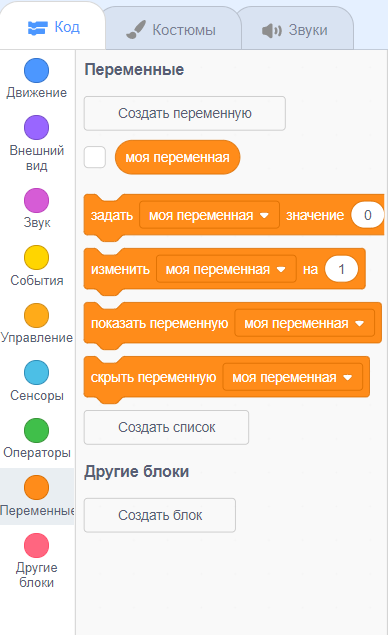Click the speaker icon on Звуки tab
The width and height of the screenshot is (388, 635).
point(271,30)
